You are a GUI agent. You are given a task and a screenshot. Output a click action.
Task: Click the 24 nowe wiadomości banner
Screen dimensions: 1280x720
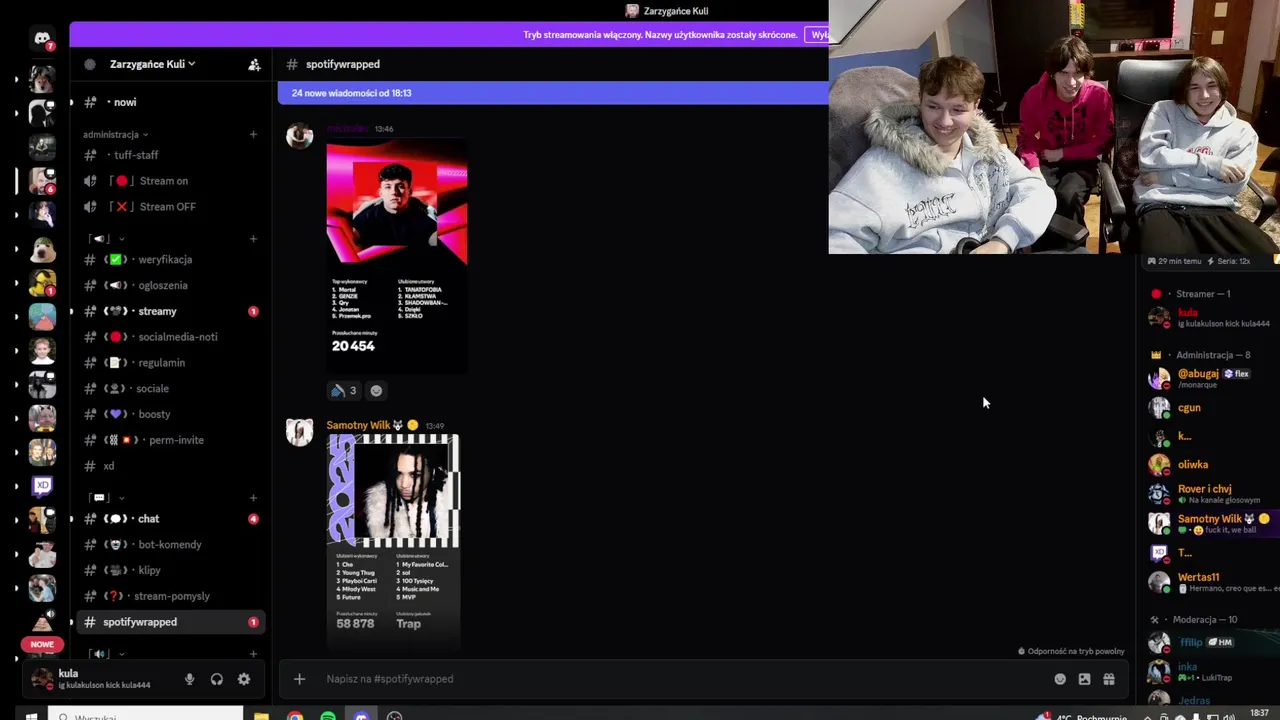point(553,93)
